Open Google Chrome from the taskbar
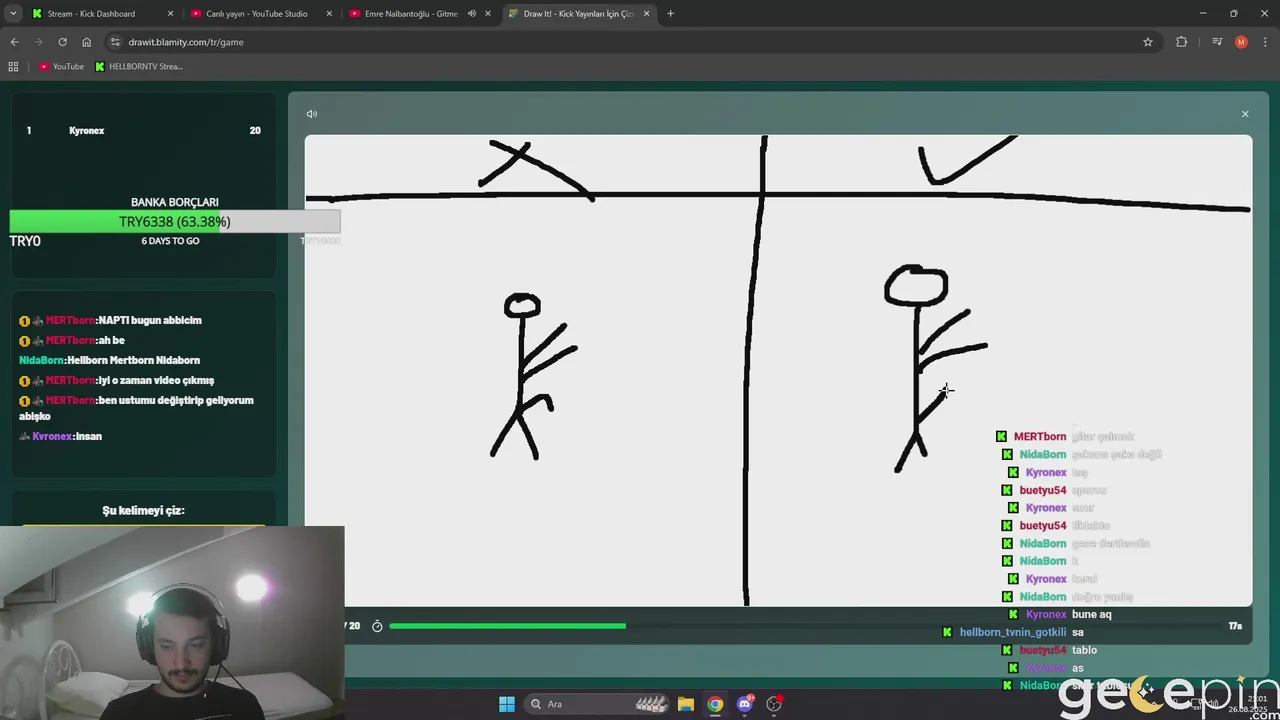This screenshot has width=1280, height=720. pos(715,704)
